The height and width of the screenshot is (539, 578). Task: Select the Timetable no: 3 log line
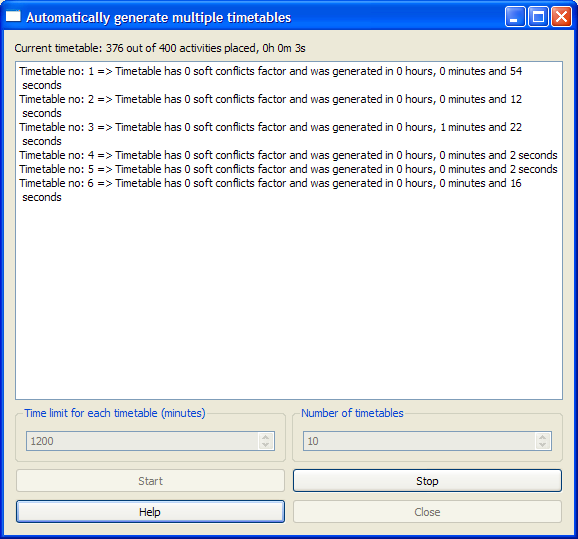(271, 134)
